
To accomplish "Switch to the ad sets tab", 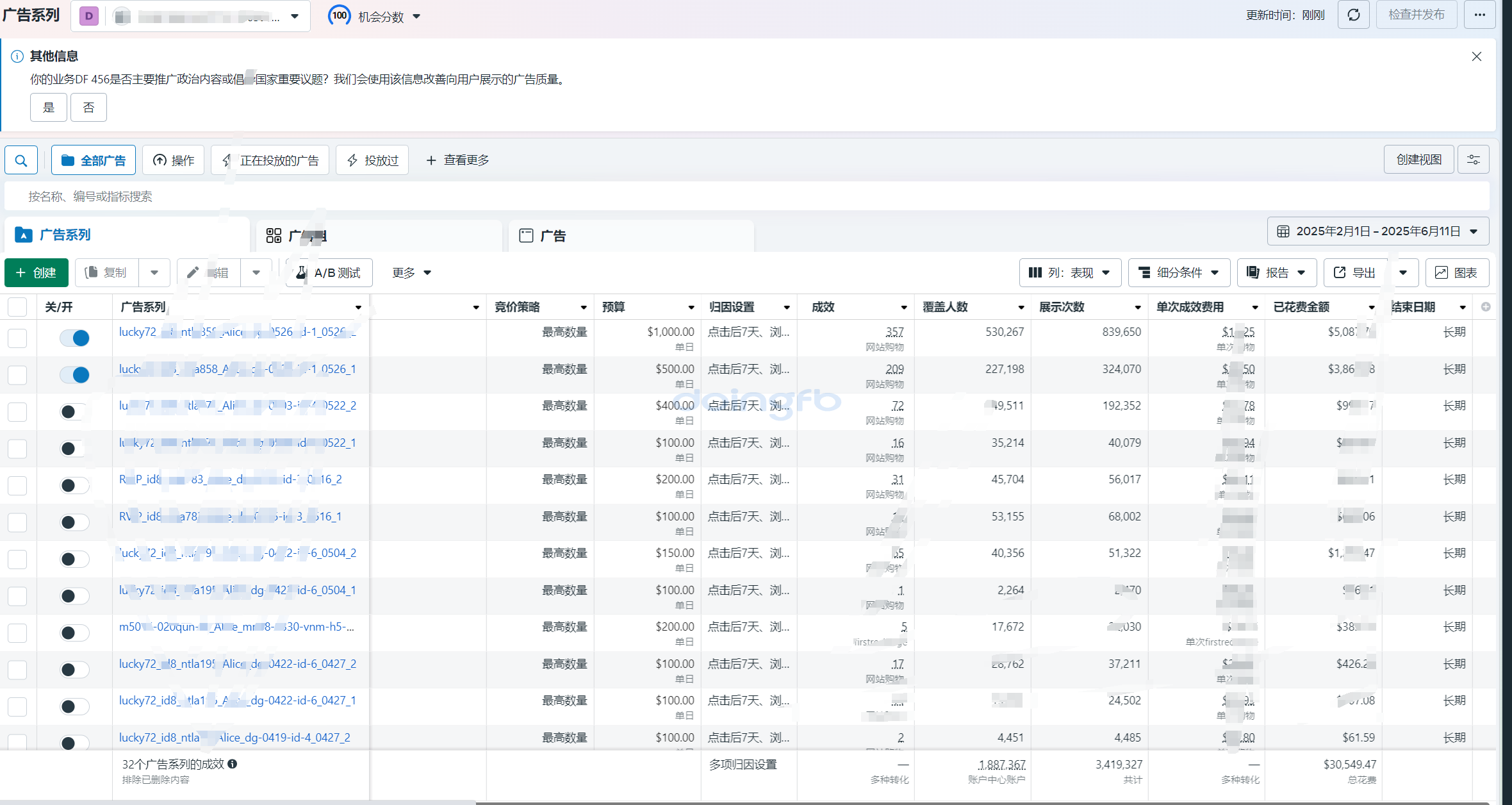I will coord(379,236).
